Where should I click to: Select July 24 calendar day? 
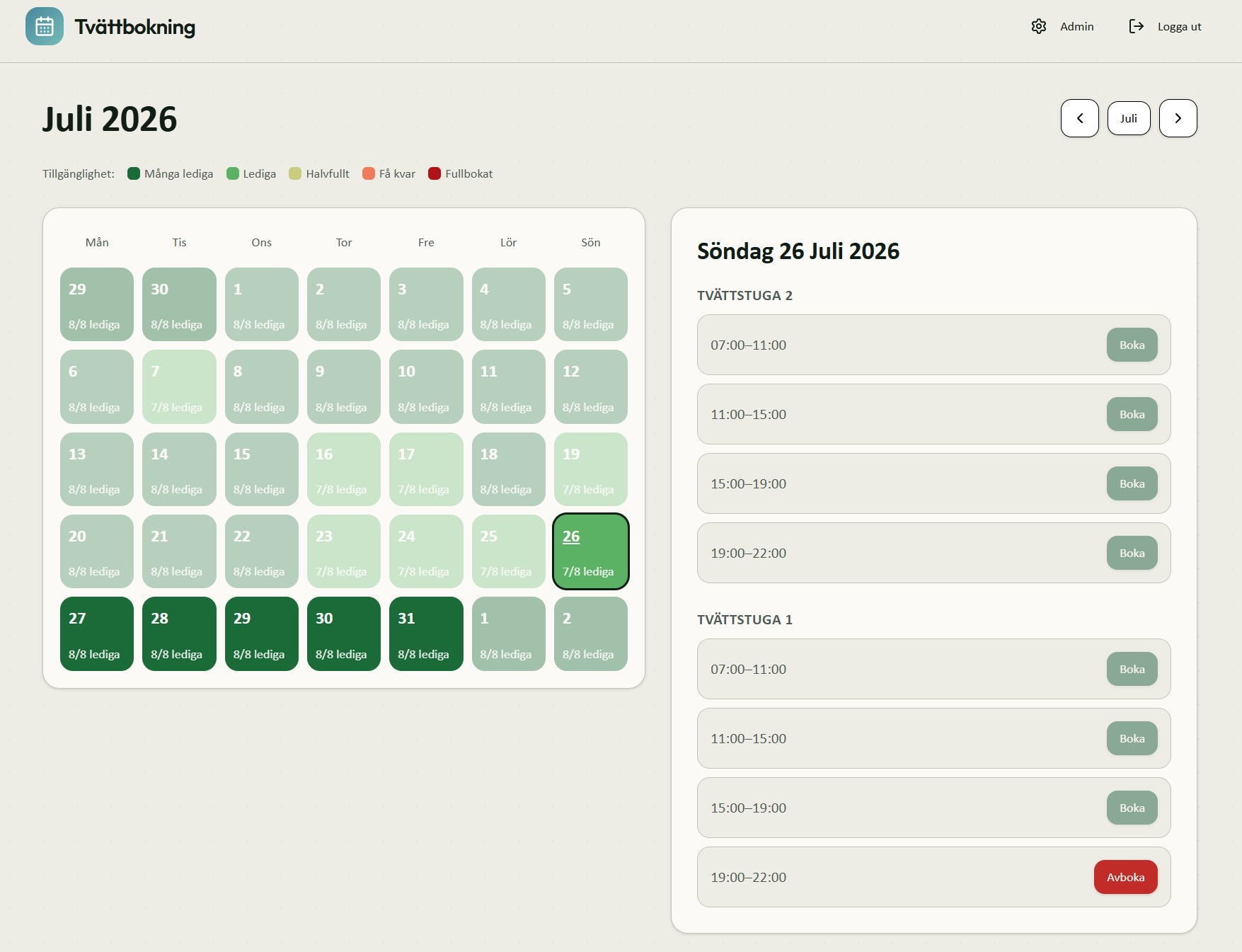pyautogui.click(x=426, y=551)
